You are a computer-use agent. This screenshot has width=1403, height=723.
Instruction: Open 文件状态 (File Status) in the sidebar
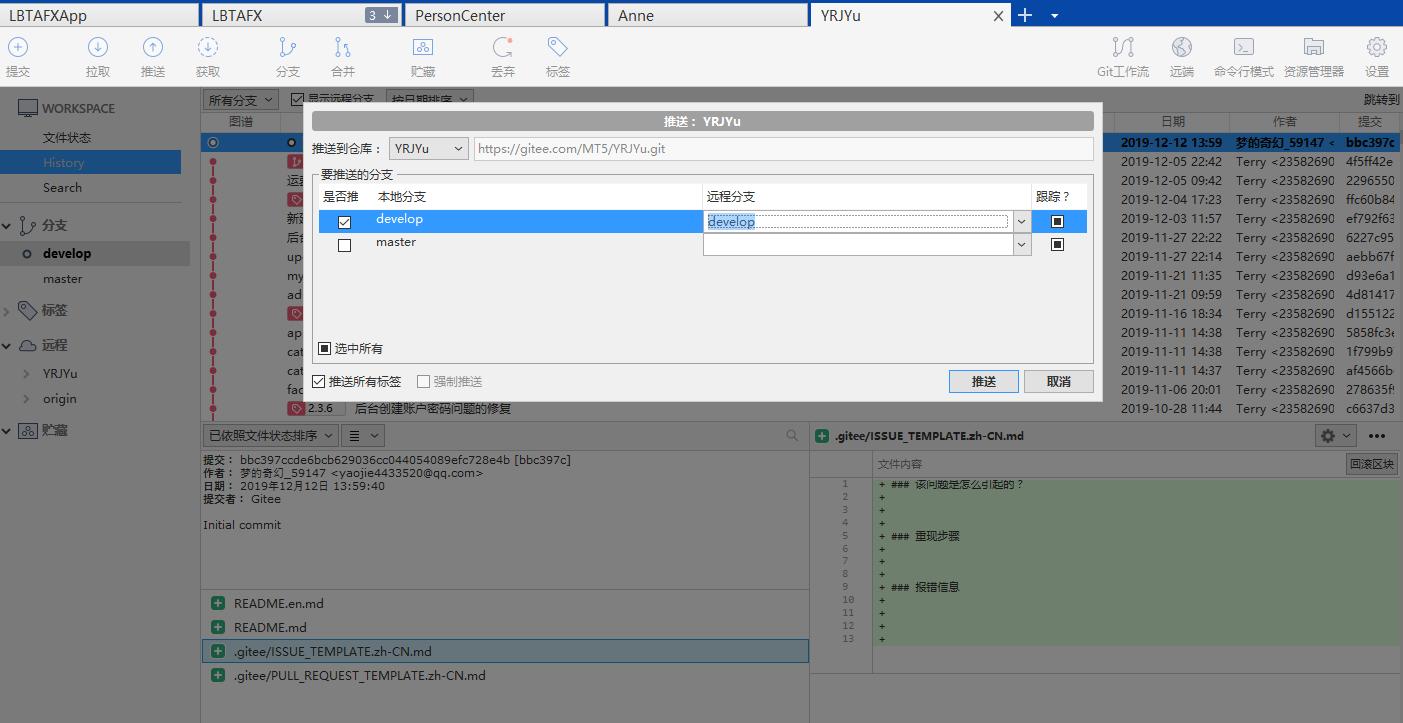(x=67, y=137)
